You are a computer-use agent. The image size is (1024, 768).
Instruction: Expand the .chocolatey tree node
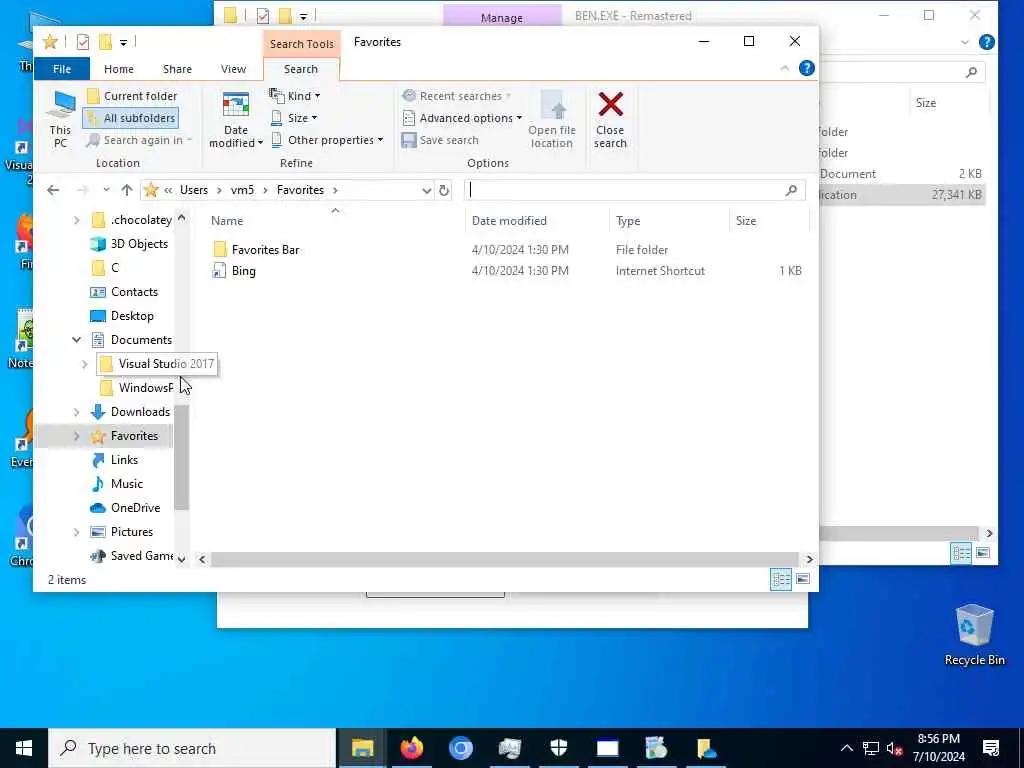pyautogui.click(x=76, y=220)
